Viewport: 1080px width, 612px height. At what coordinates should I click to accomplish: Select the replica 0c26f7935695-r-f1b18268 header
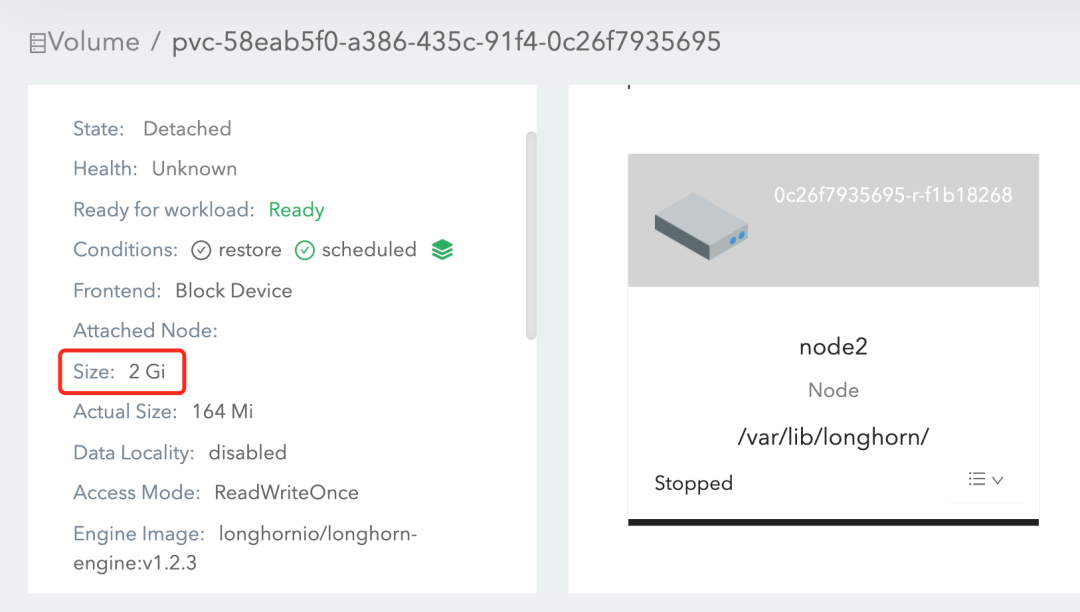point(894,195)
